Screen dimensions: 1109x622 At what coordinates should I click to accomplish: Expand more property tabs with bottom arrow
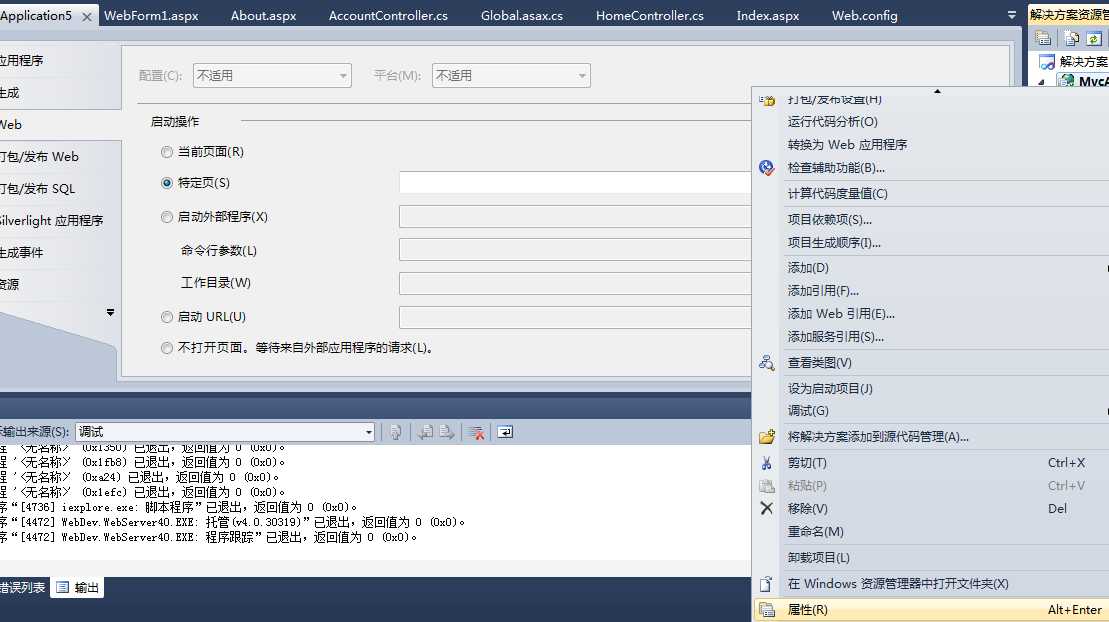click(110, 312)
